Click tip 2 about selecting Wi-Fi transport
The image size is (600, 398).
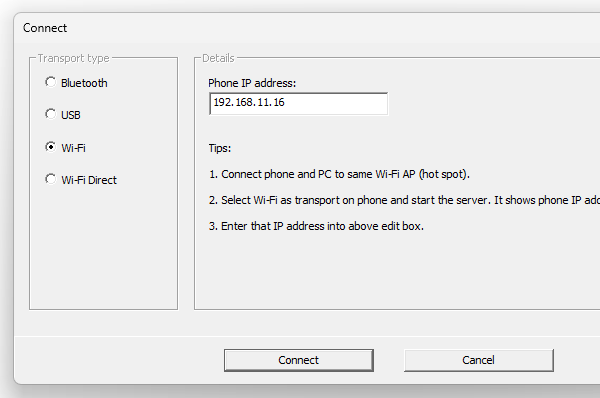coord(404,200)
